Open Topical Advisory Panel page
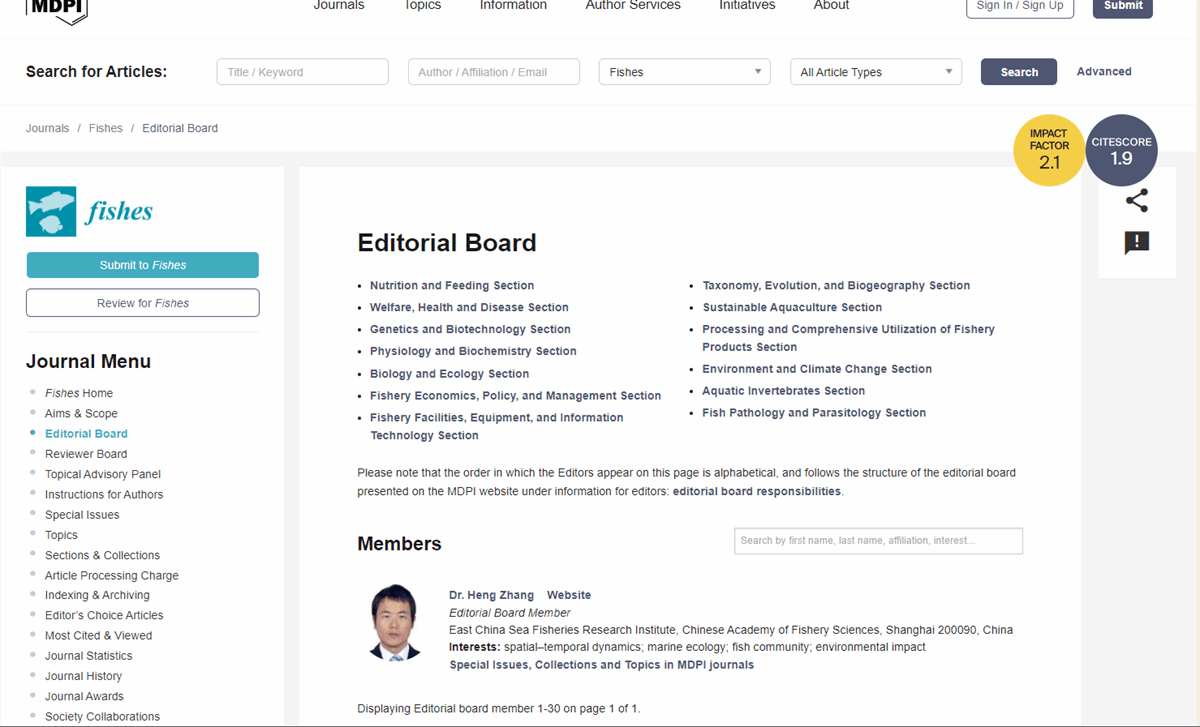 pos(103,474)
